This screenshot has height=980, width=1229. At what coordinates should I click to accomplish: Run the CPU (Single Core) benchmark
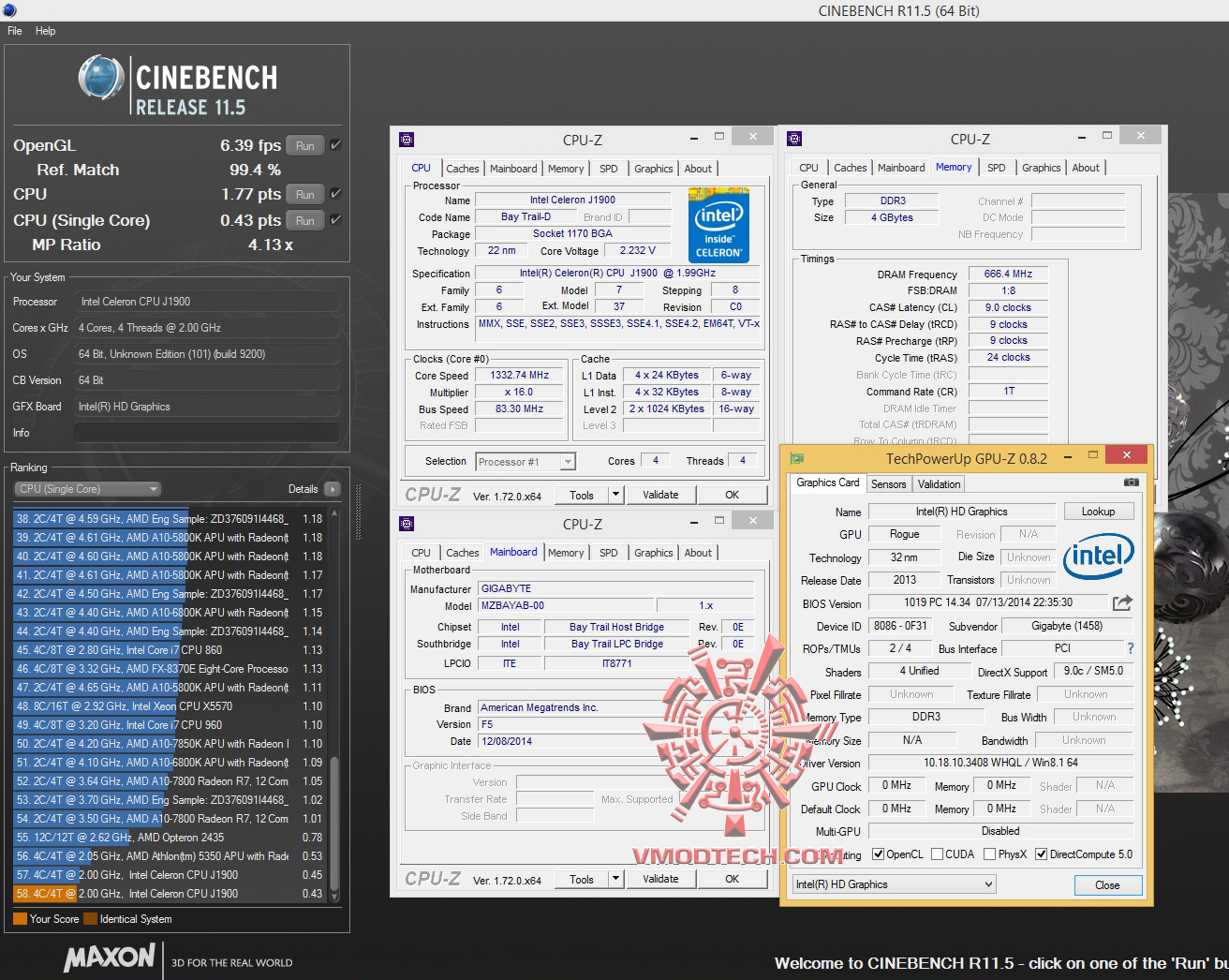pyautogui.click(x=305, y=220)
